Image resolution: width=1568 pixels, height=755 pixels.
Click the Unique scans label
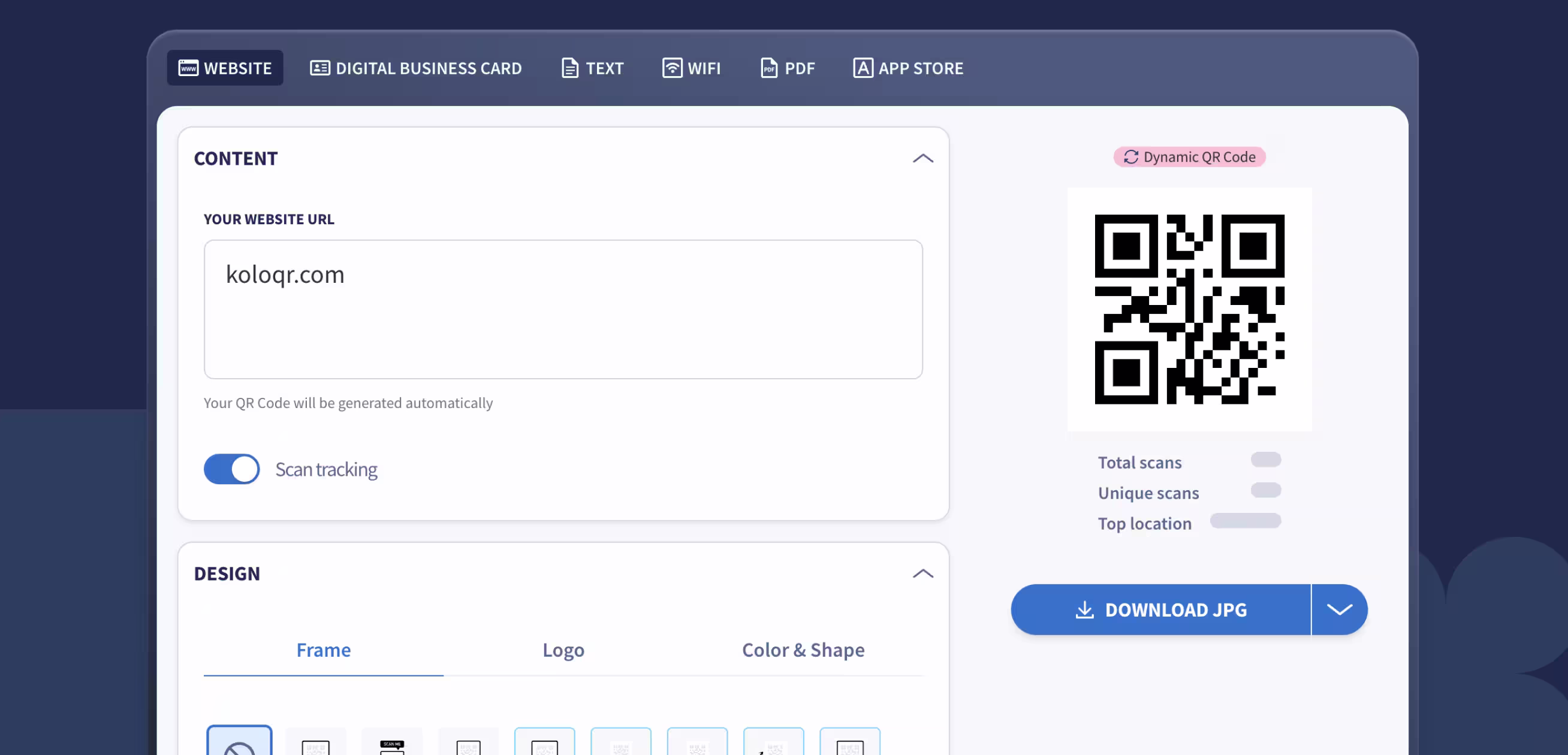tap(1148, 493)
